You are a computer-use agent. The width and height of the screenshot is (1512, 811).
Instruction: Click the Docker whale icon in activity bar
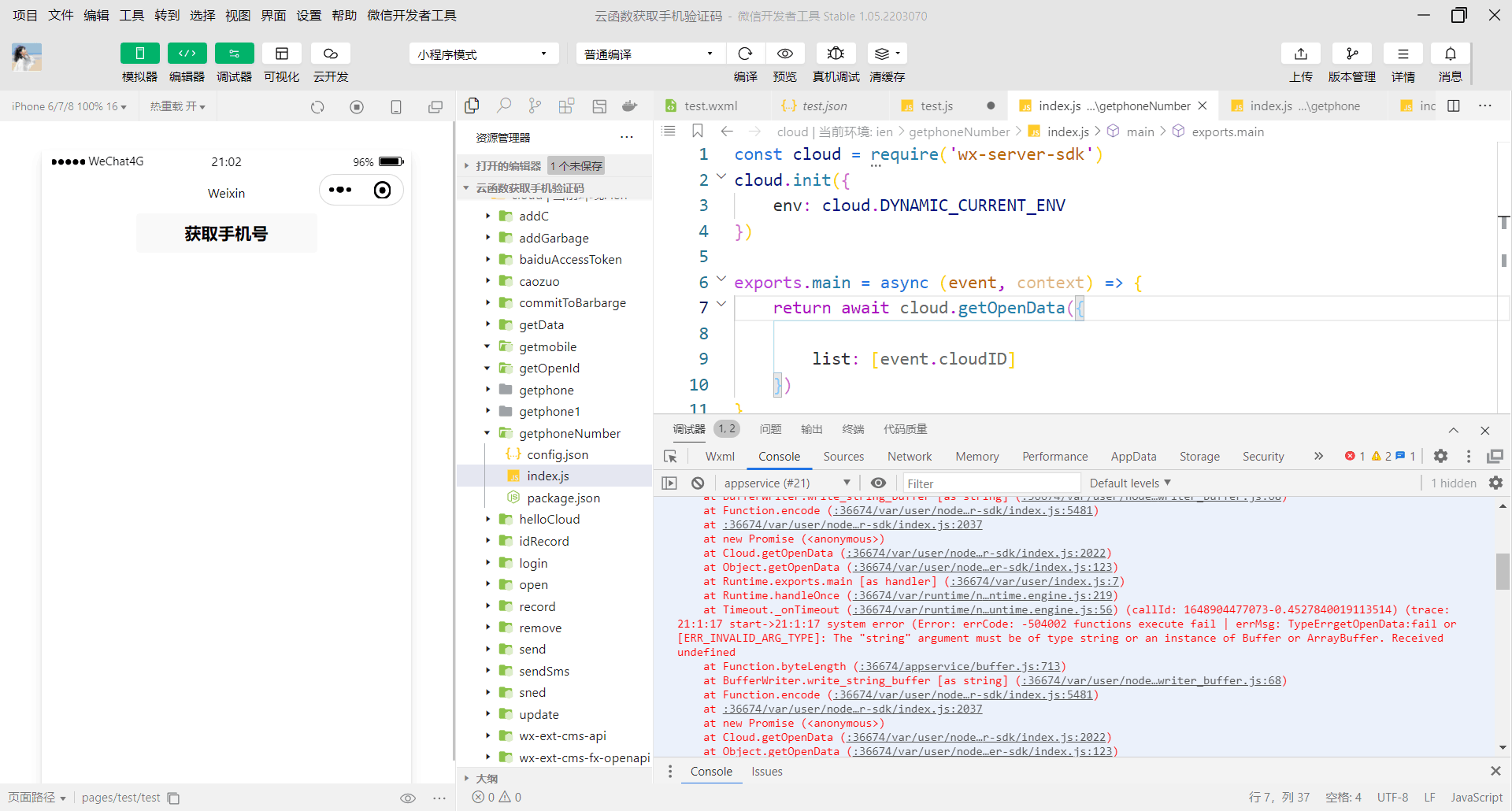629,106
